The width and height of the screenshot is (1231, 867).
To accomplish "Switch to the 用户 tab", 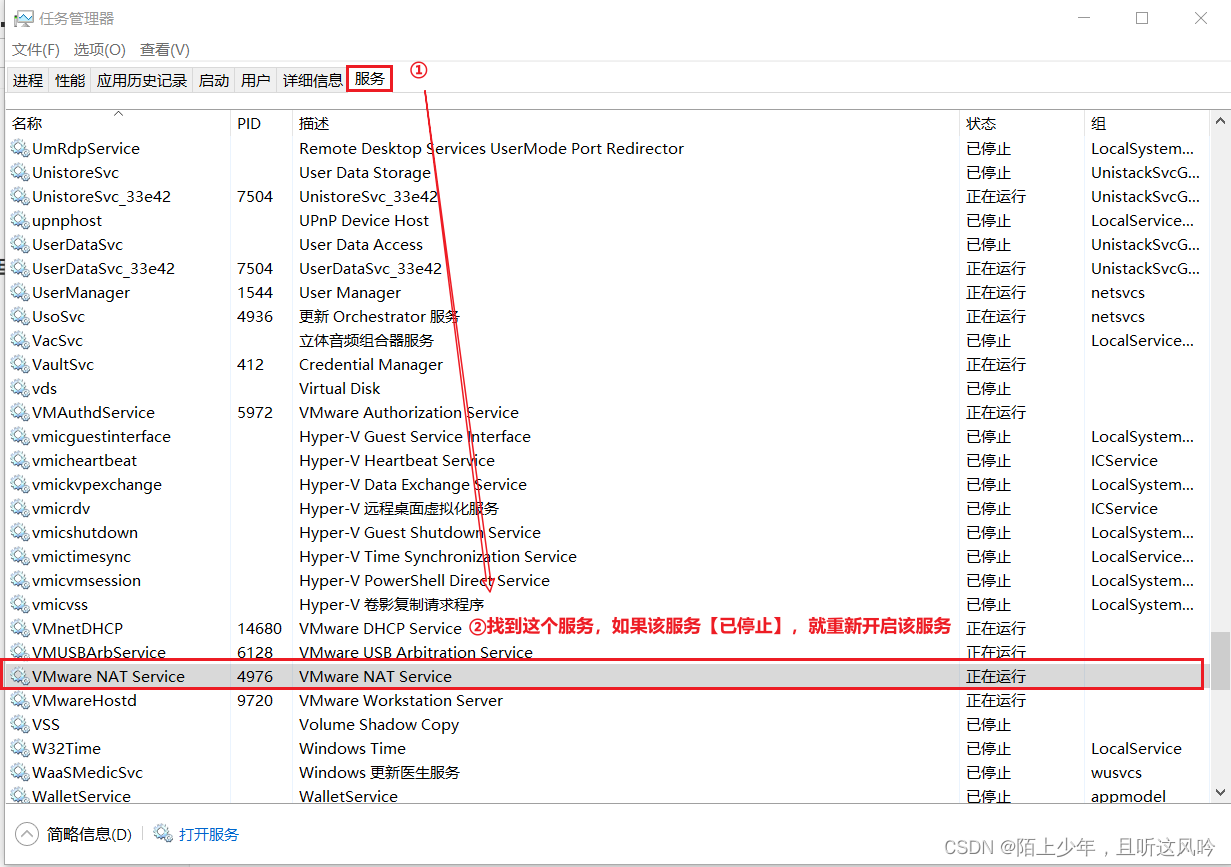I will point(256,80).
